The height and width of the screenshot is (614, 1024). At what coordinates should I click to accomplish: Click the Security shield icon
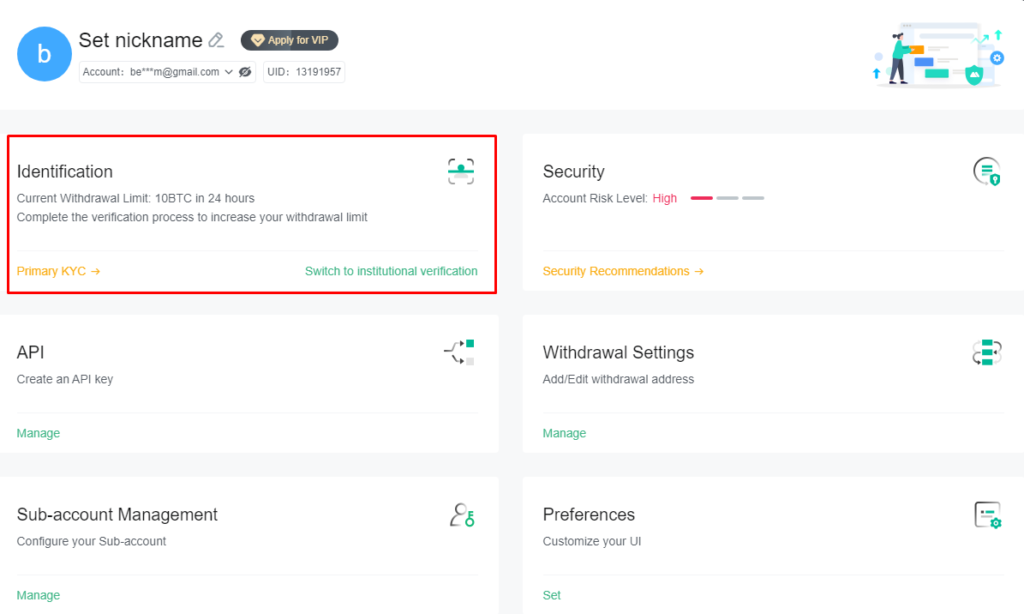[988, 170]
